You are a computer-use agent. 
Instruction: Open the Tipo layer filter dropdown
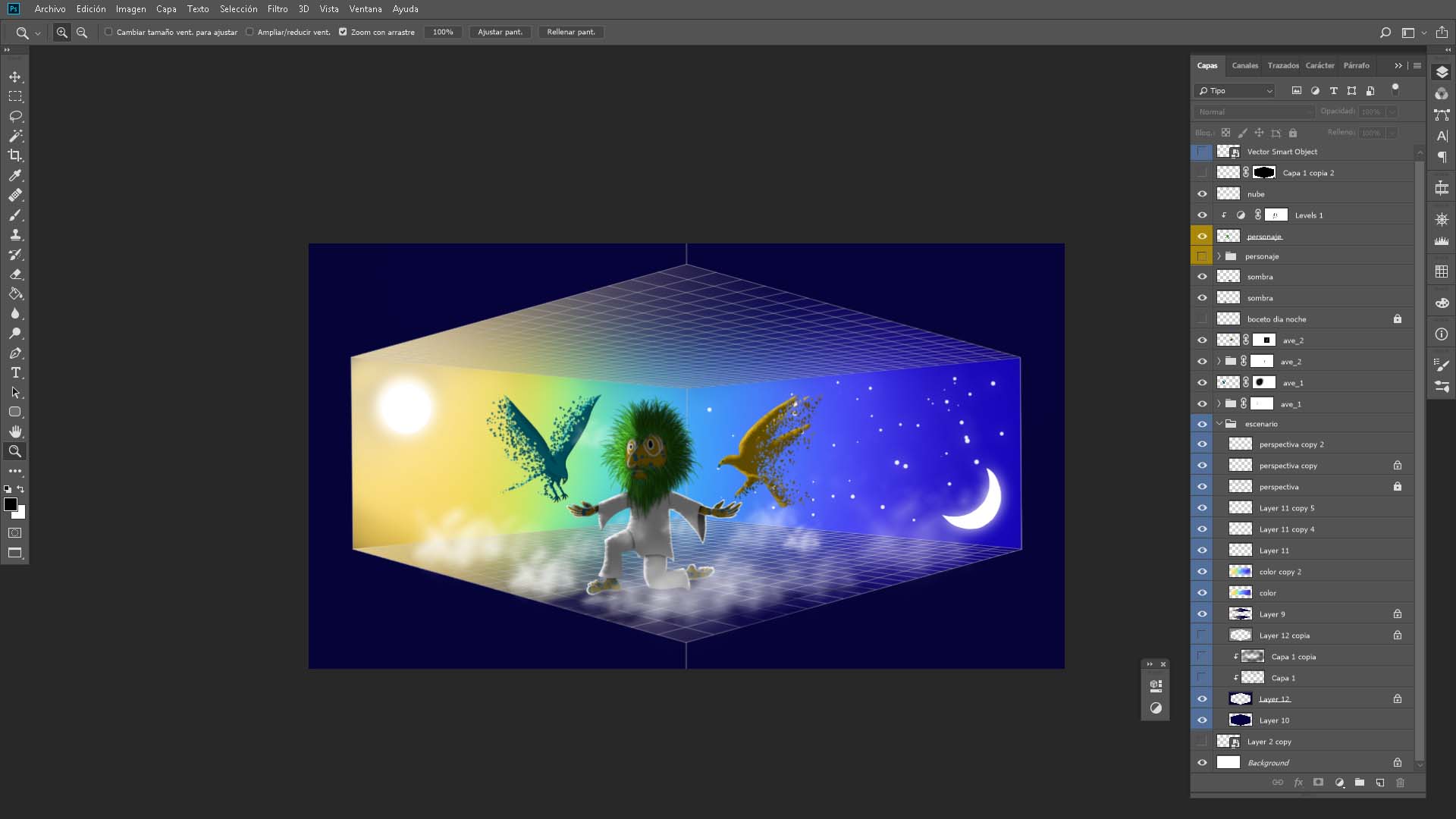click(1235, 90)
